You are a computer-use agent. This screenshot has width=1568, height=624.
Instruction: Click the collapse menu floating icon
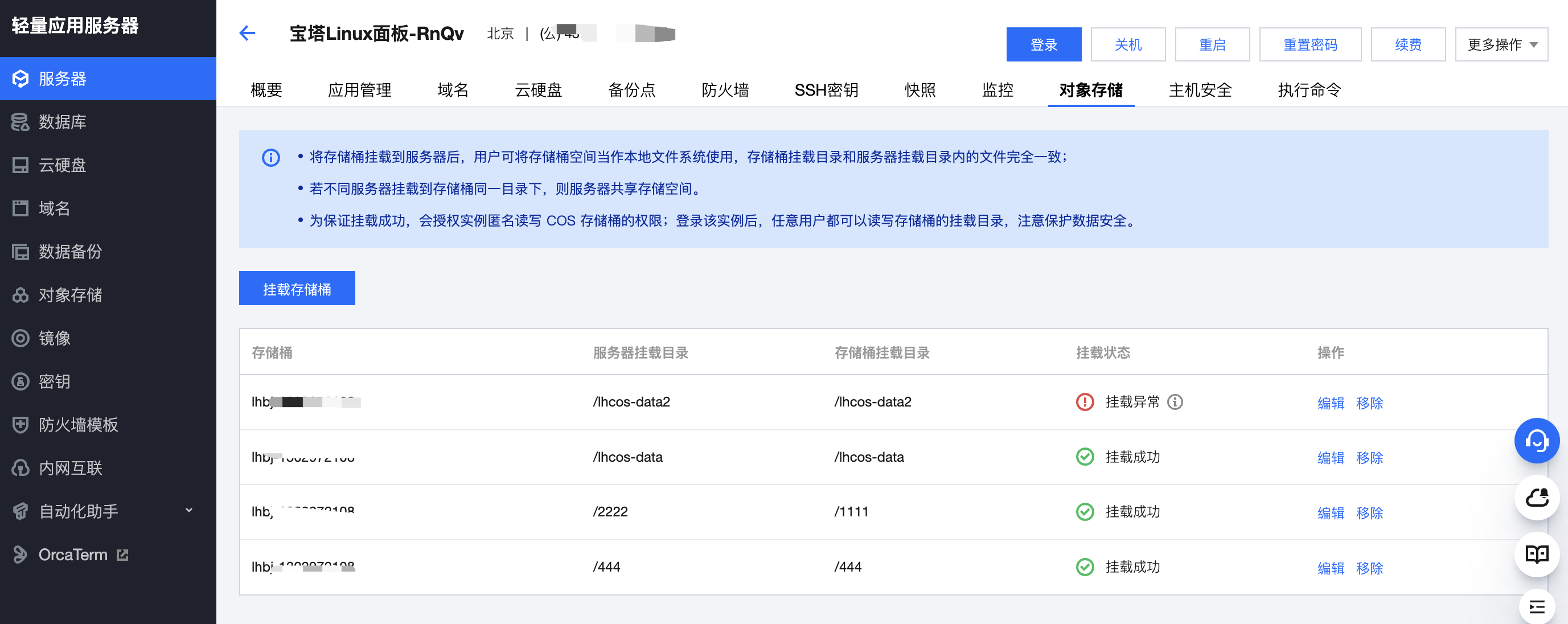(x=1536, y=606)
